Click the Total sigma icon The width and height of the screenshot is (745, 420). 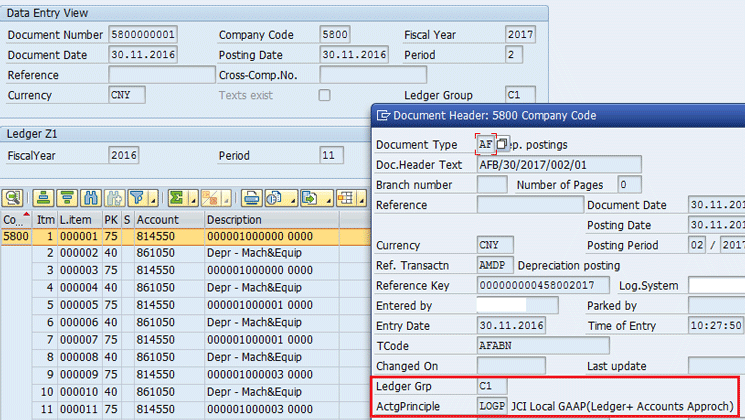coord(176,197)
